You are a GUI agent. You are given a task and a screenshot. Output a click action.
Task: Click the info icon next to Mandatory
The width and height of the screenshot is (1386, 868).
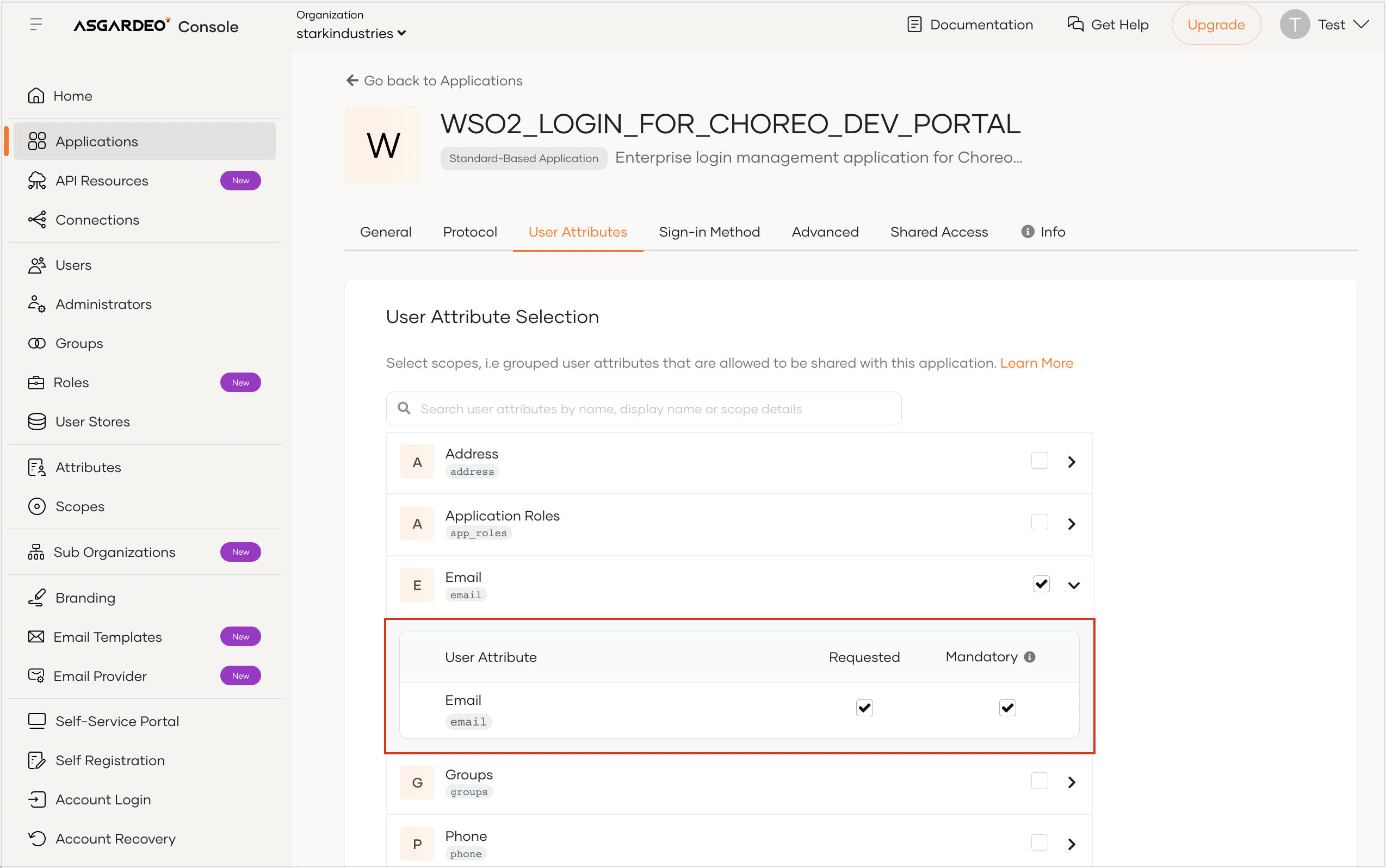1030,657
